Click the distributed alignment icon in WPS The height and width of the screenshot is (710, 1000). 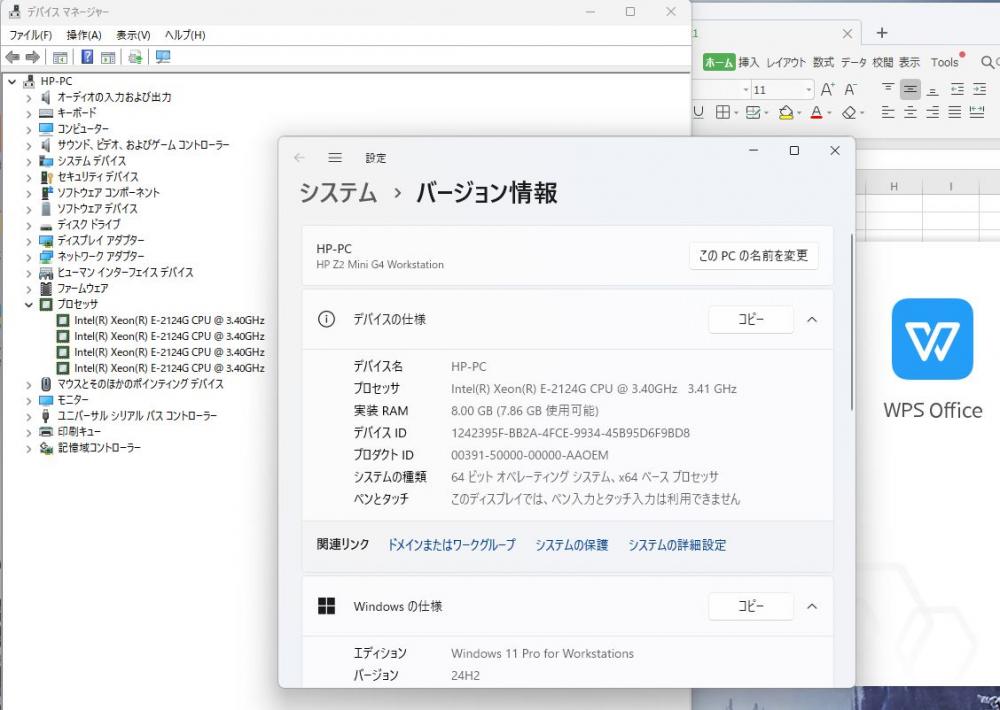(977, 113)
